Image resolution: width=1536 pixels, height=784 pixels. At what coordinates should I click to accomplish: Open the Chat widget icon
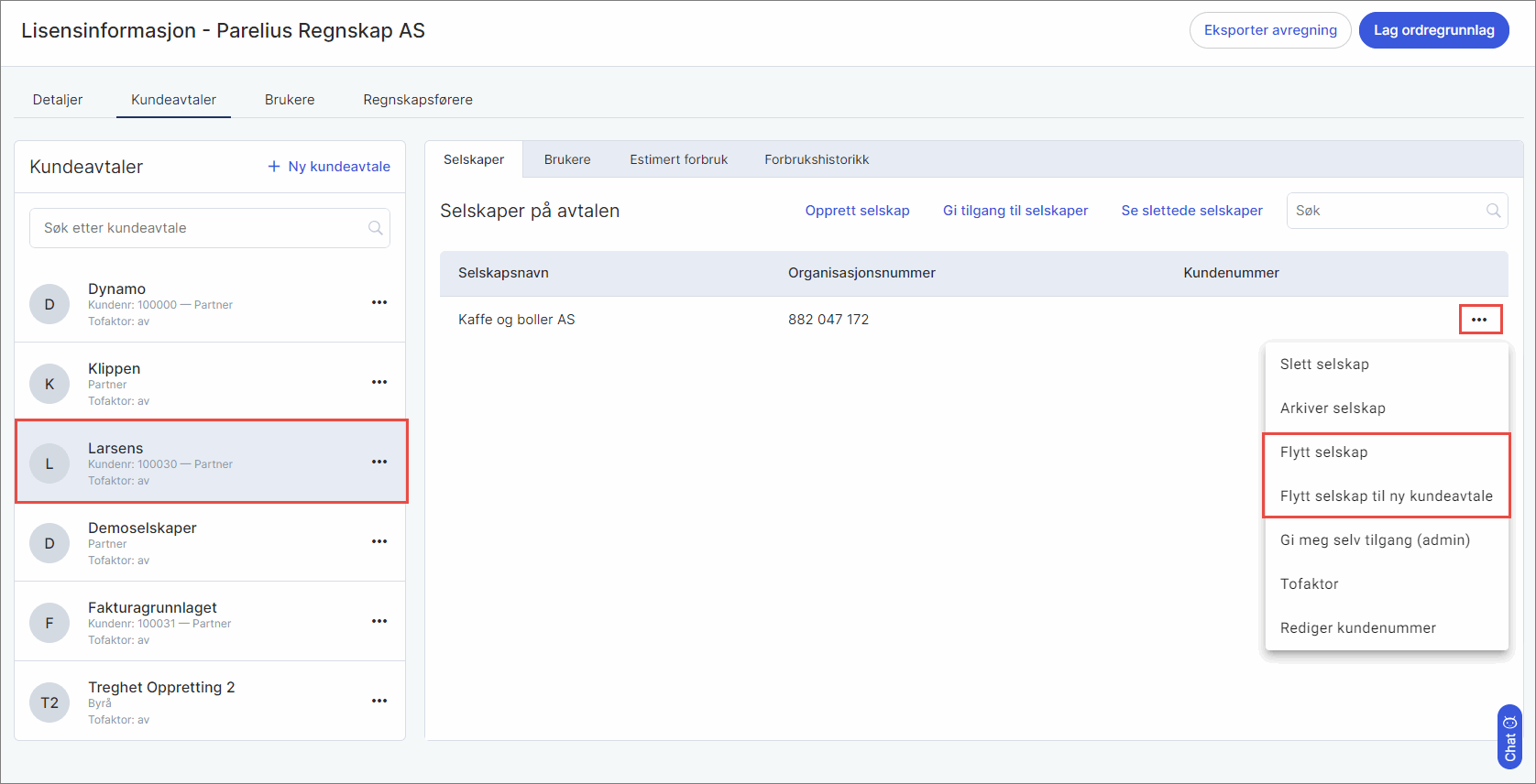(x=1509, y=737)
